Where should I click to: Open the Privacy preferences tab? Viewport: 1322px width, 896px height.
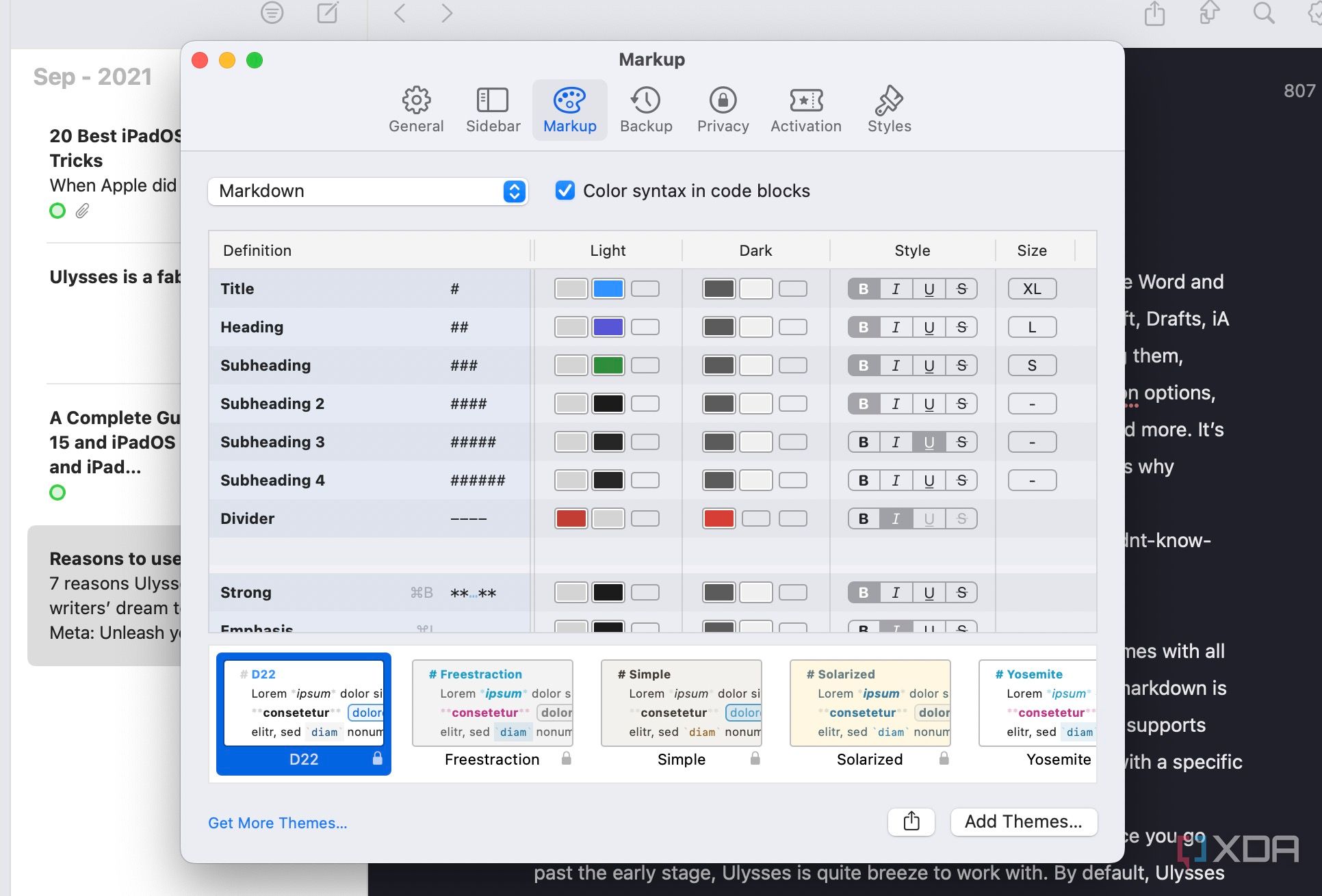(x=723, y=110)
